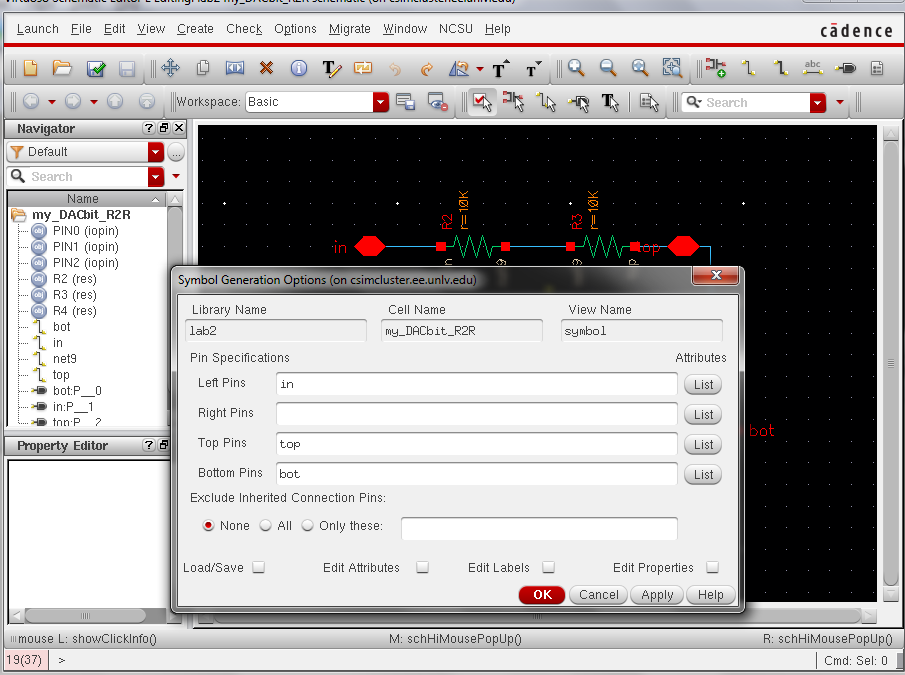Open the Migrate menu
905x675 pixels.
tap(349, 29)
